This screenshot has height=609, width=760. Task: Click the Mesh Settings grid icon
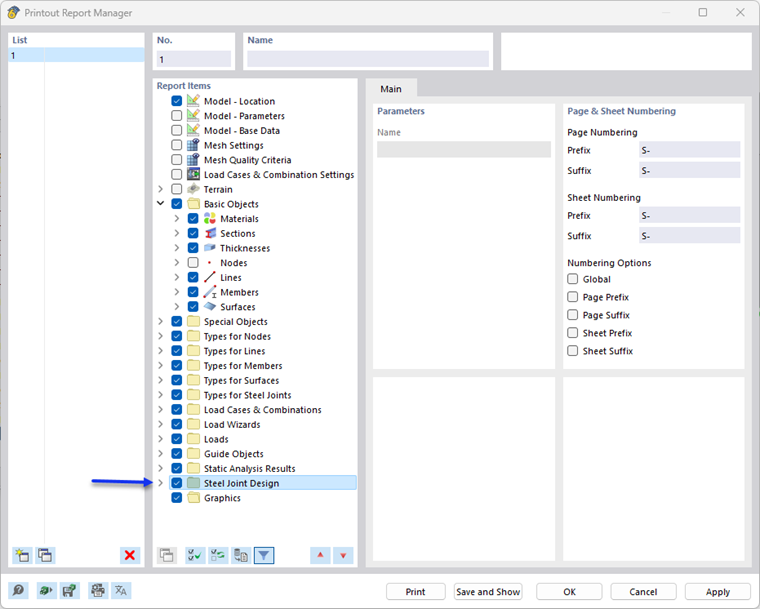click(x=193, y=145)
